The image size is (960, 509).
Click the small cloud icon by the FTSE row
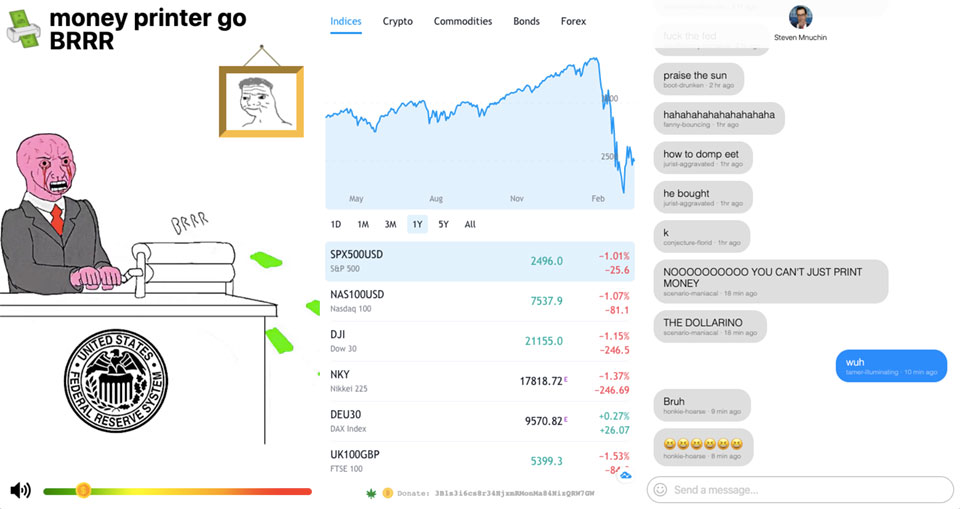coord(626,474)
